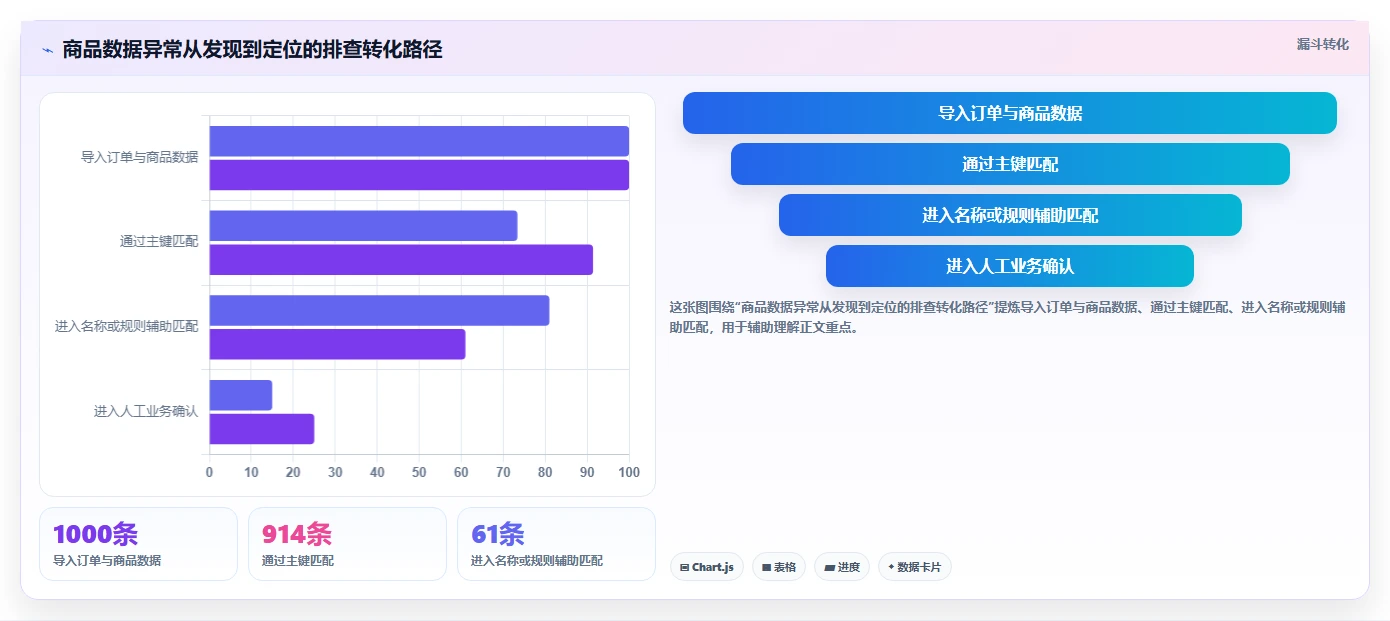Click the indigo bar for 进入人工业务确认
This screenshot has height=621, width=1390.
pyautogui.click(x=240, y=395)
